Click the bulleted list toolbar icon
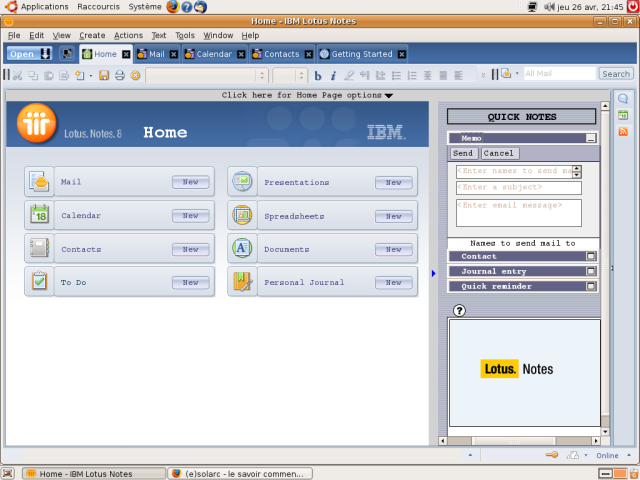The height and width of the screenshot is (480, 640). coord(396,75)
